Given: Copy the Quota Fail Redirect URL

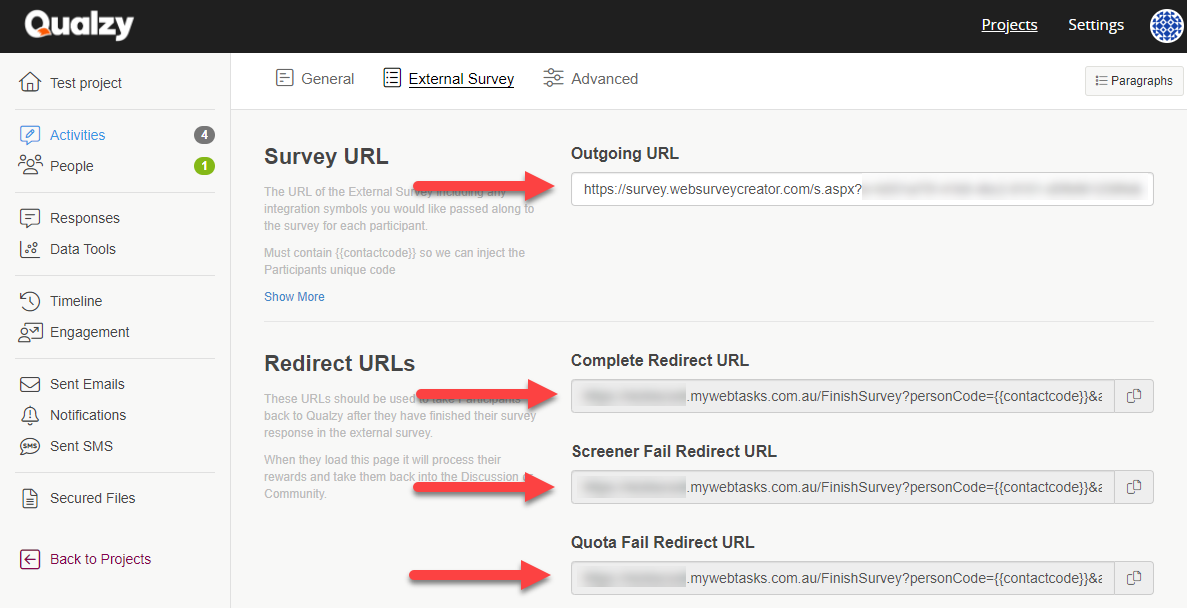Looking at the screenshot, I should [x=1135, y=578].
